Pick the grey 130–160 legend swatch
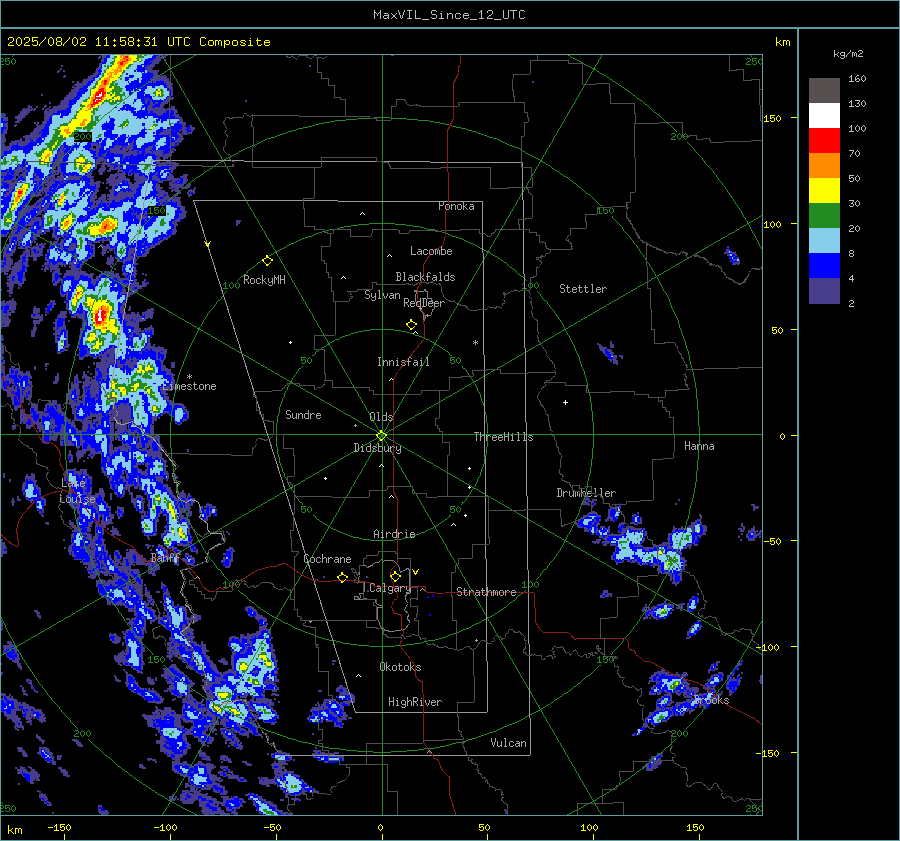This screenshot has height=841, width=900. point(824,91)
